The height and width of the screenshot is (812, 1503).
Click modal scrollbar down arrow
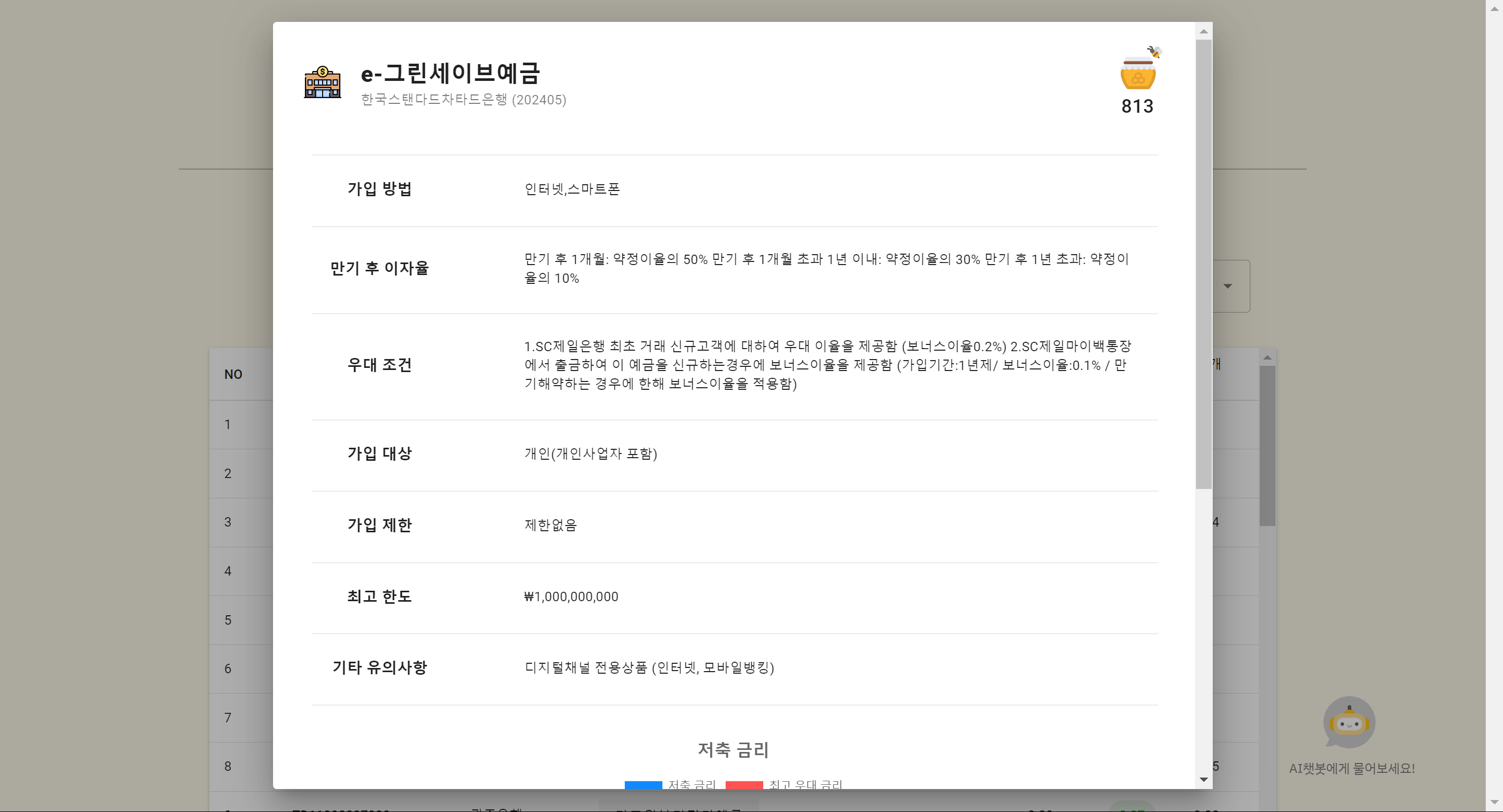coord(1203,779)
